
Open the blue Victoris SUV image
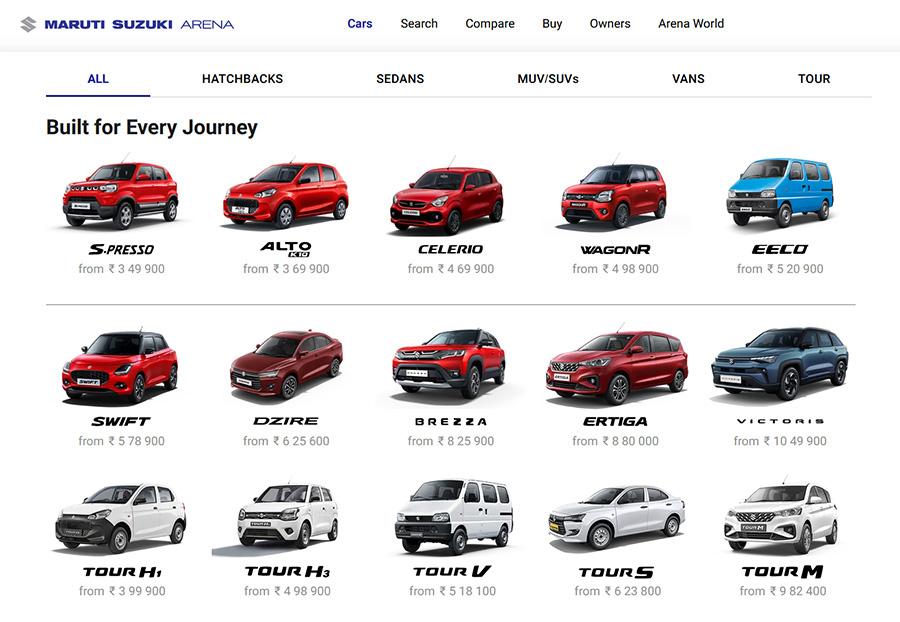(x=779, y=364)
